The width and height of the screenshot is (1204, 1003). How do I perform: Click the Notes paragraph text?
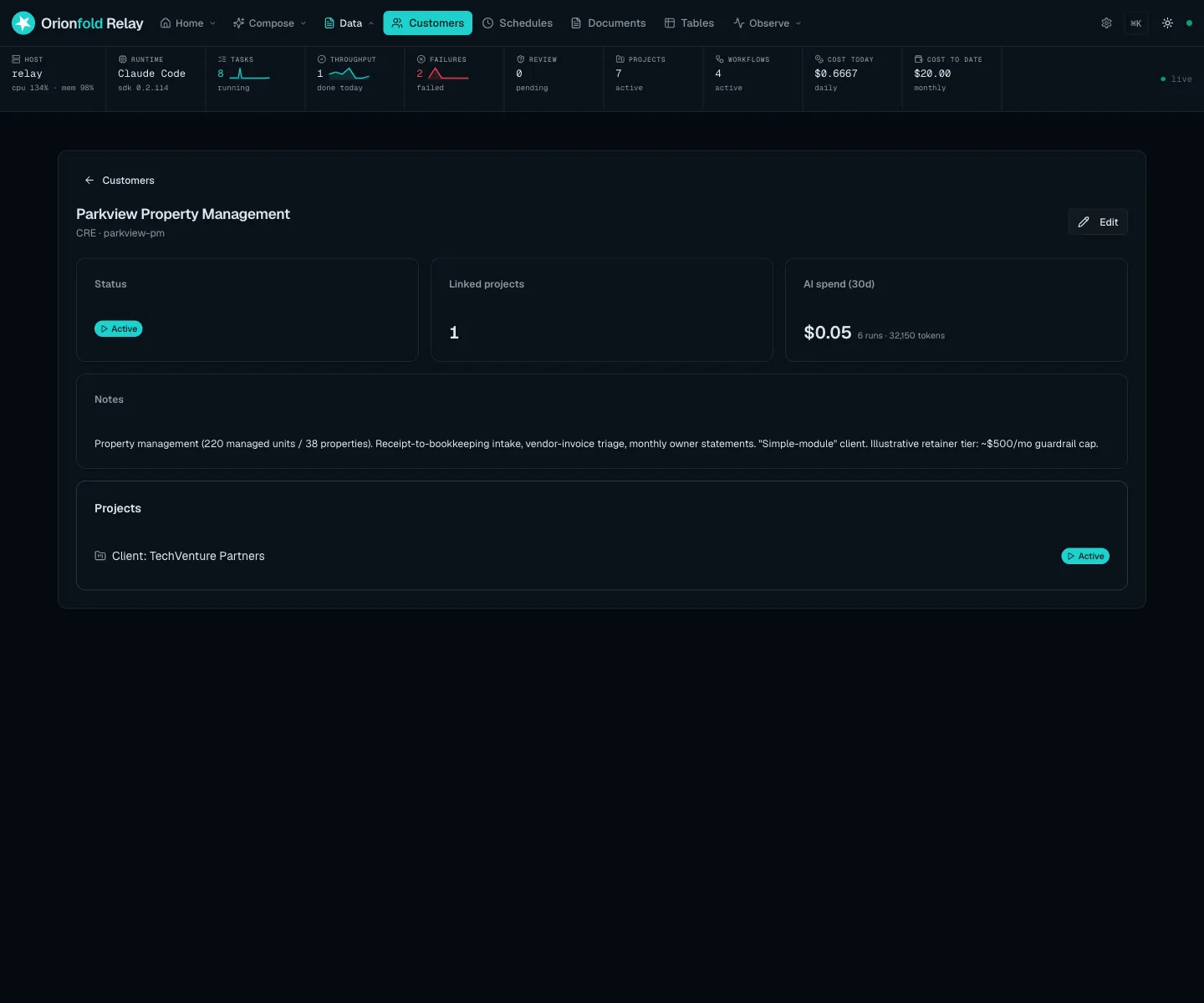[x=596, y=444]
